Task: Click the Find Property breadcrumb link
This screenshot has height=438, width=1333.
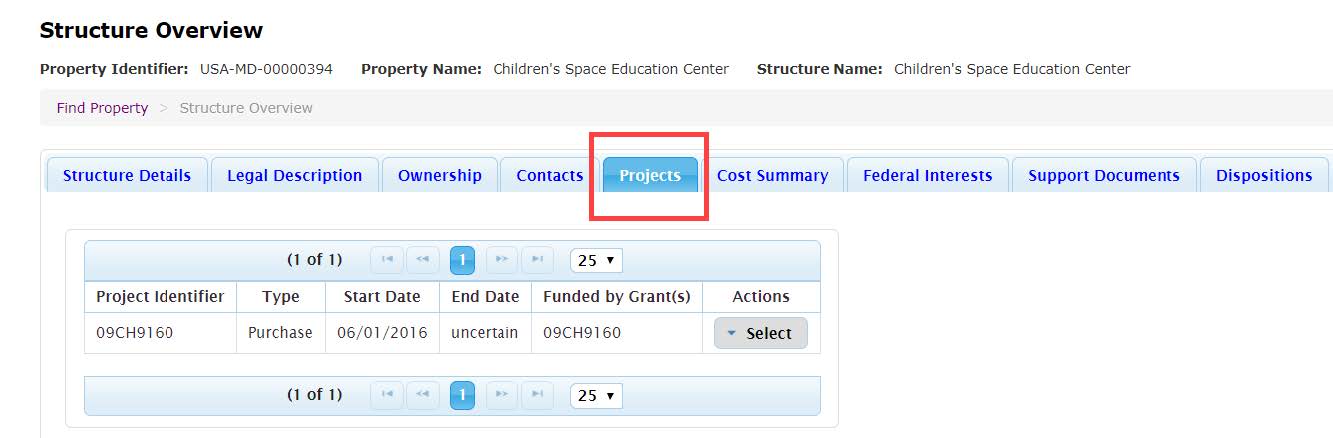Action: coord(102,108)
